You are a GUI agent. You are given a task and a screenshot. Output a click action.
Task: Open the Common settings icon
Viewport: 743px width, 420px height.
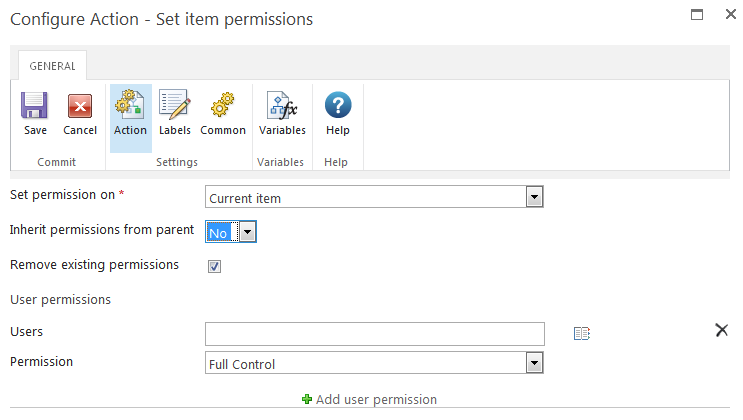click(x=223, y=106)
